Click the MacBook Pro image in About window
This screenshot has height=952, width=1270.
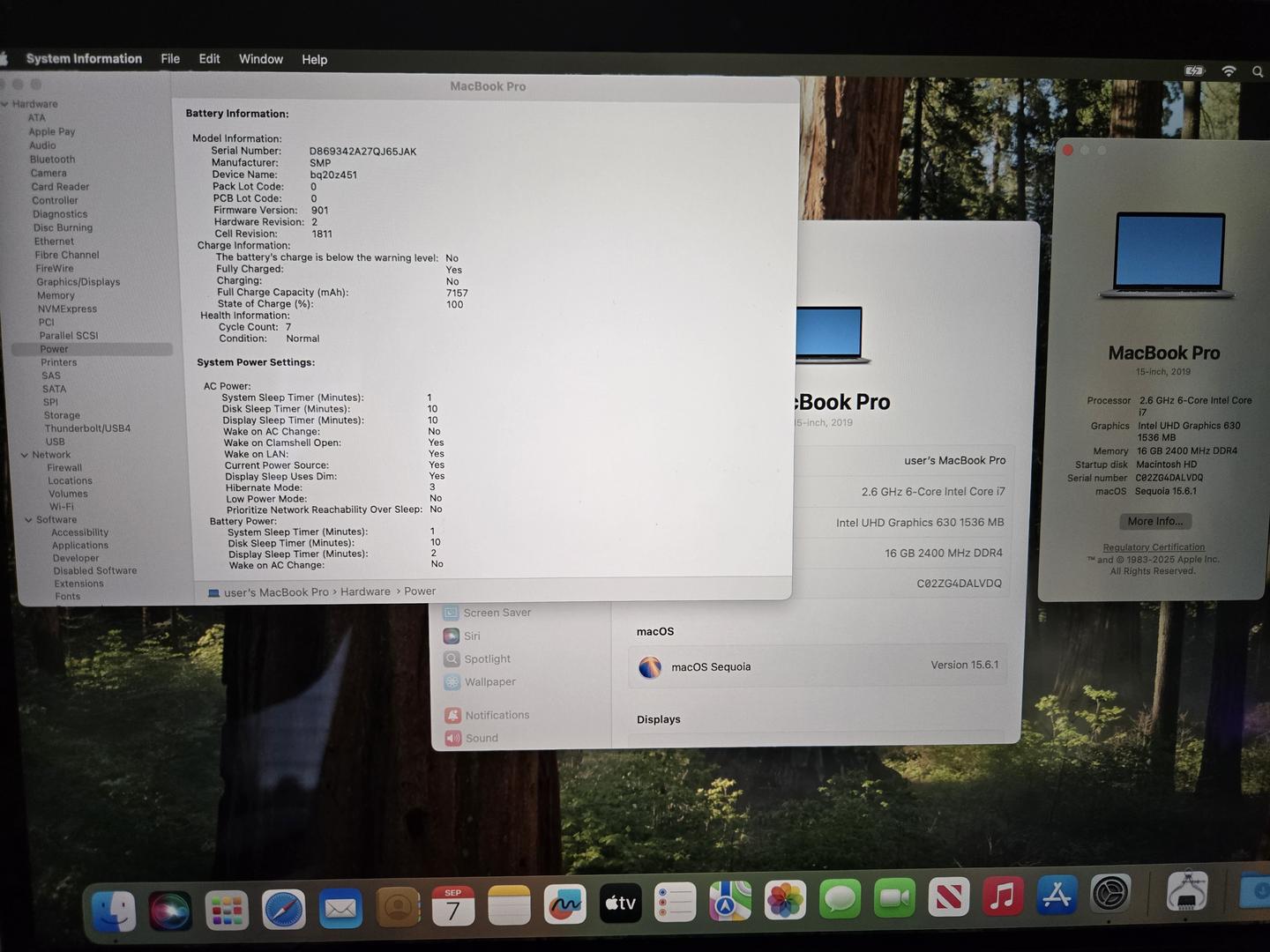(1168, 256)
